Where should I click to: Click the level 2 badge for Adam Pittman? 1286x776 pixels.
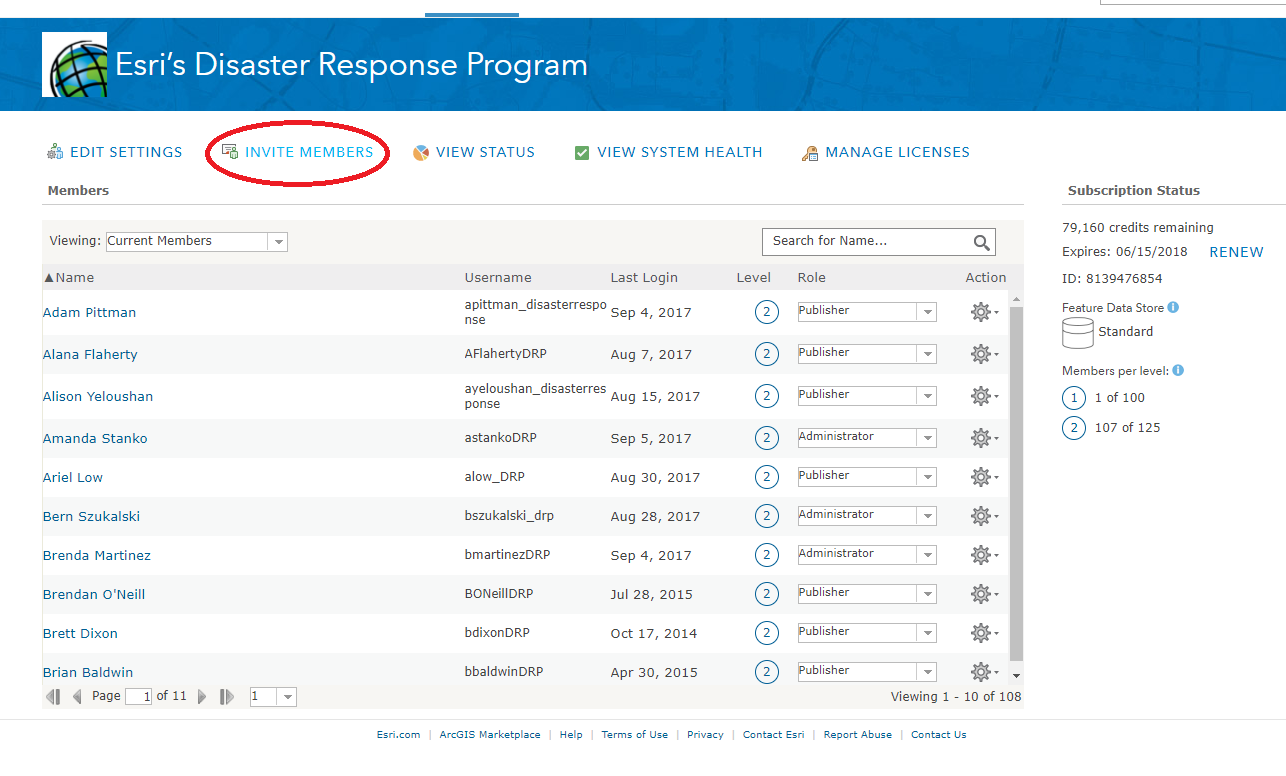pos(767,312)
